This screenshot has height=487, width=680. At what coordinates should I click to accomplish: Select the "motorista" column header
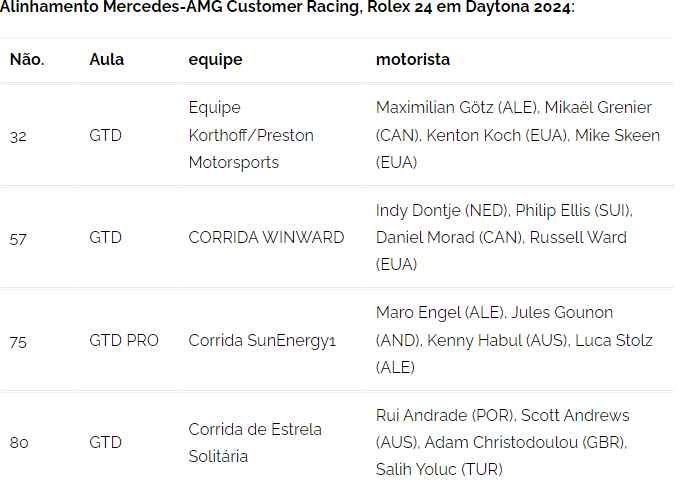coord(412,59)
